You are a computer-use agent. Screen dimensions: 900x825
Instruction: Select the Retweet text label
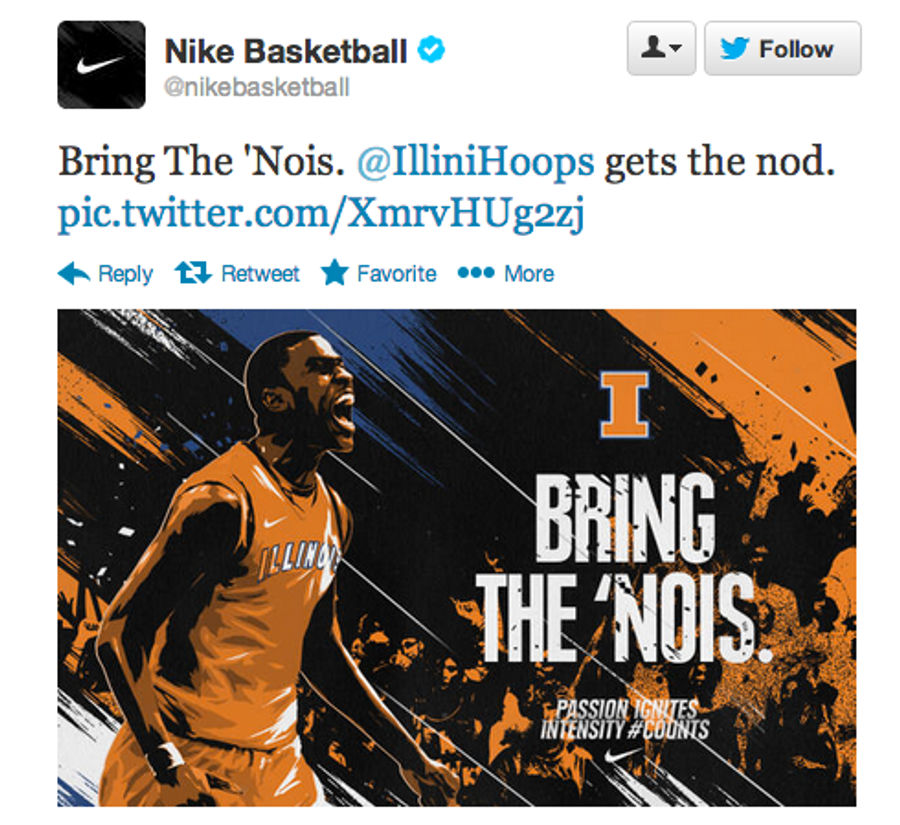260,274
